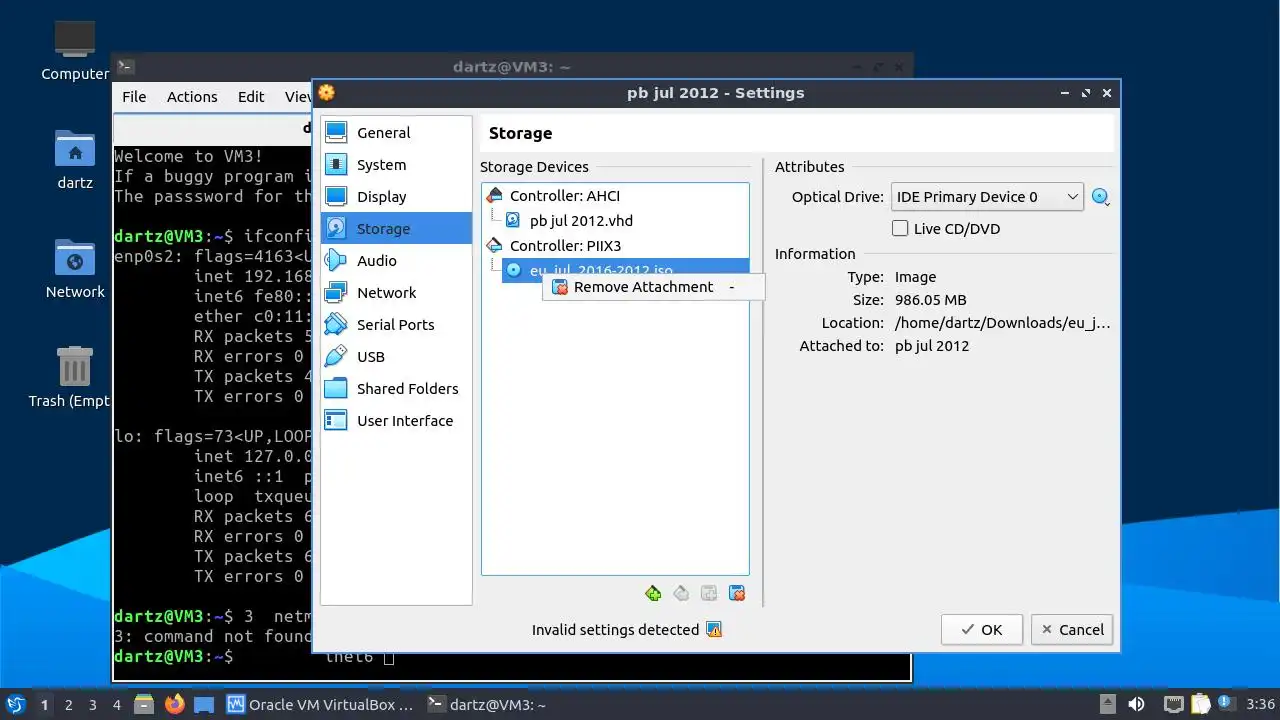Open the application menu on the taskbar
This screenshot has width=1280, height=720.
(16, 704)
